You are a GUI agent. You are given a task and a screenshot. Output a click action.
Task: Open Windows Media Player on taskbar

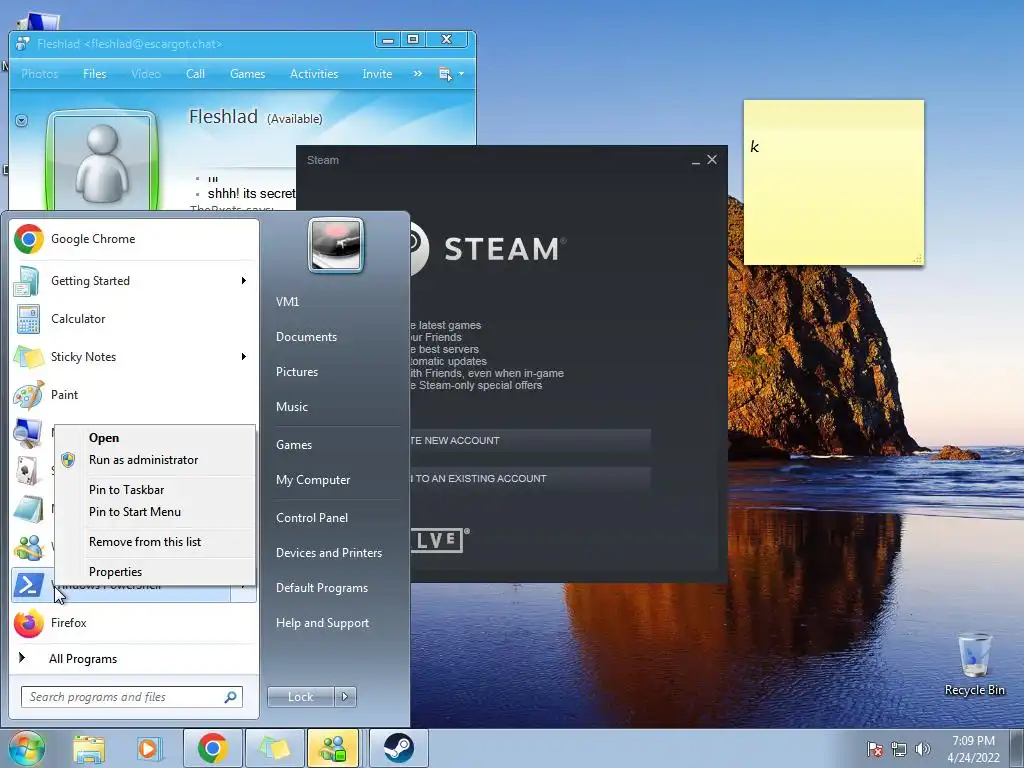point(149,748)
